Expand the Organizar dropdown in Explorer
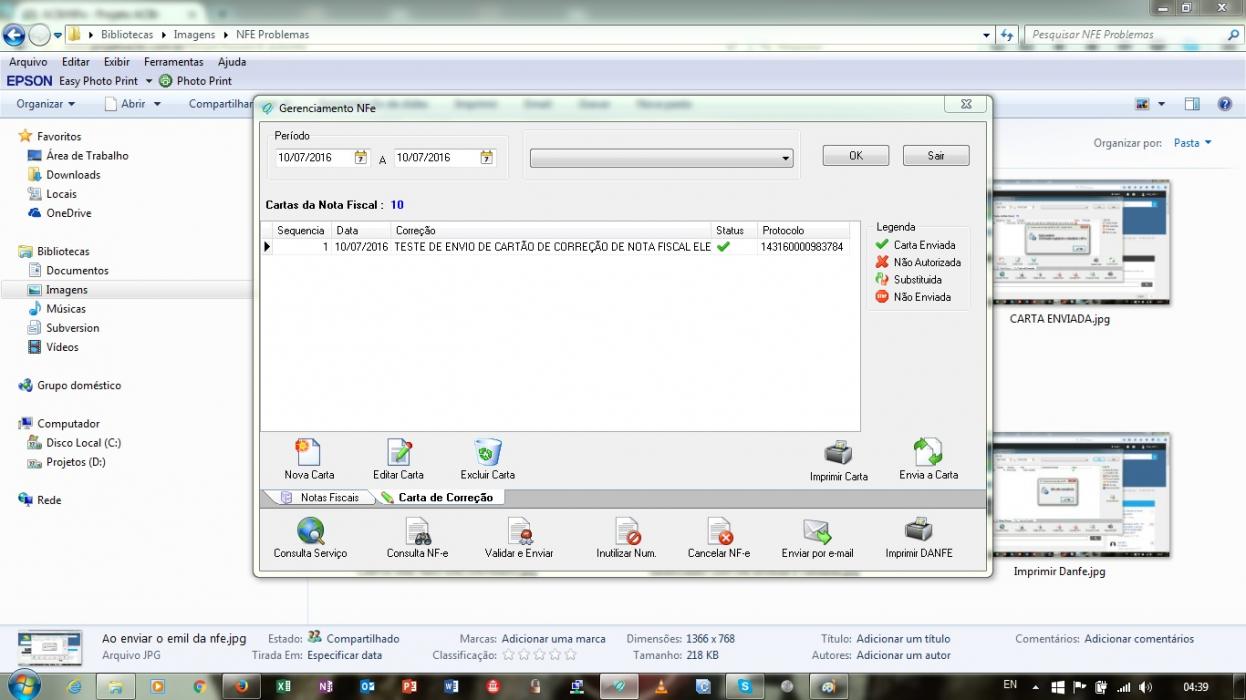This screenshot has height=700, width=1246. (45, 104)
